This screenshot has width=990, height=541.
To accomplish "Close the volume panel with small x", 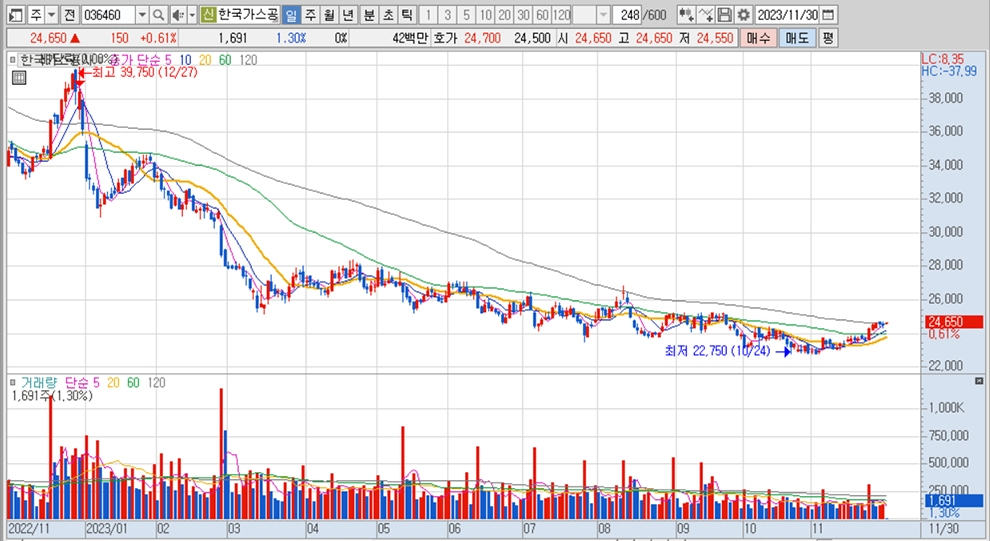I will (x=979, y=381).
